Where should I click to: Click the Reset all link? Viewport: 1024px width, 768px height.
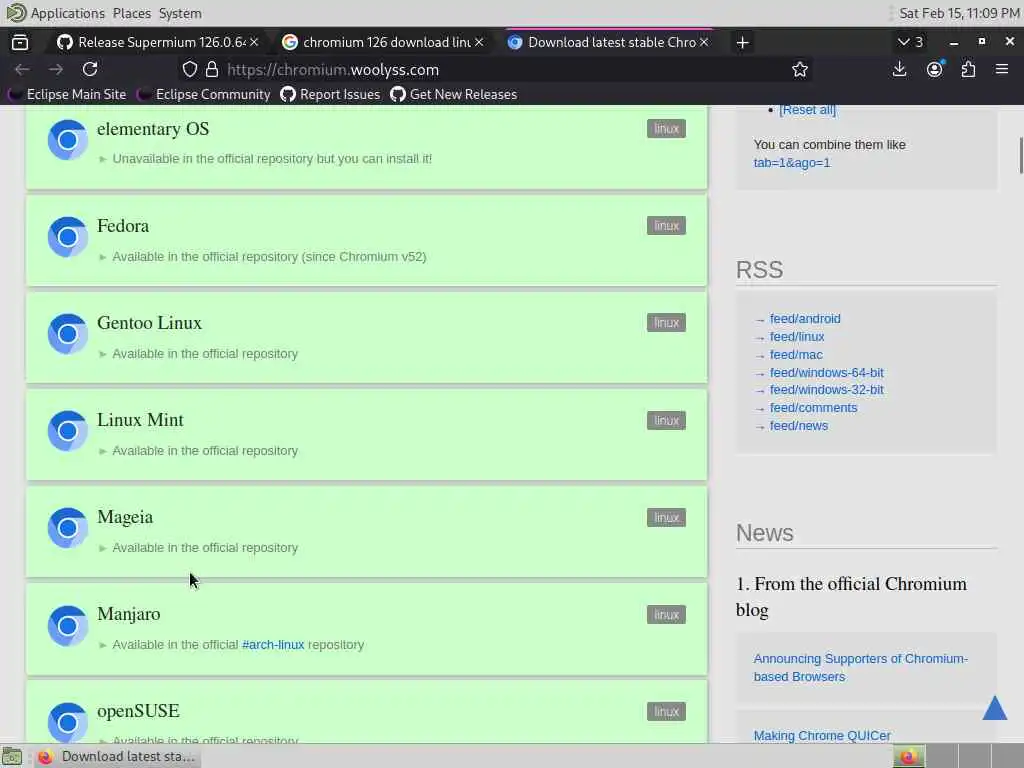click(807, 110)
